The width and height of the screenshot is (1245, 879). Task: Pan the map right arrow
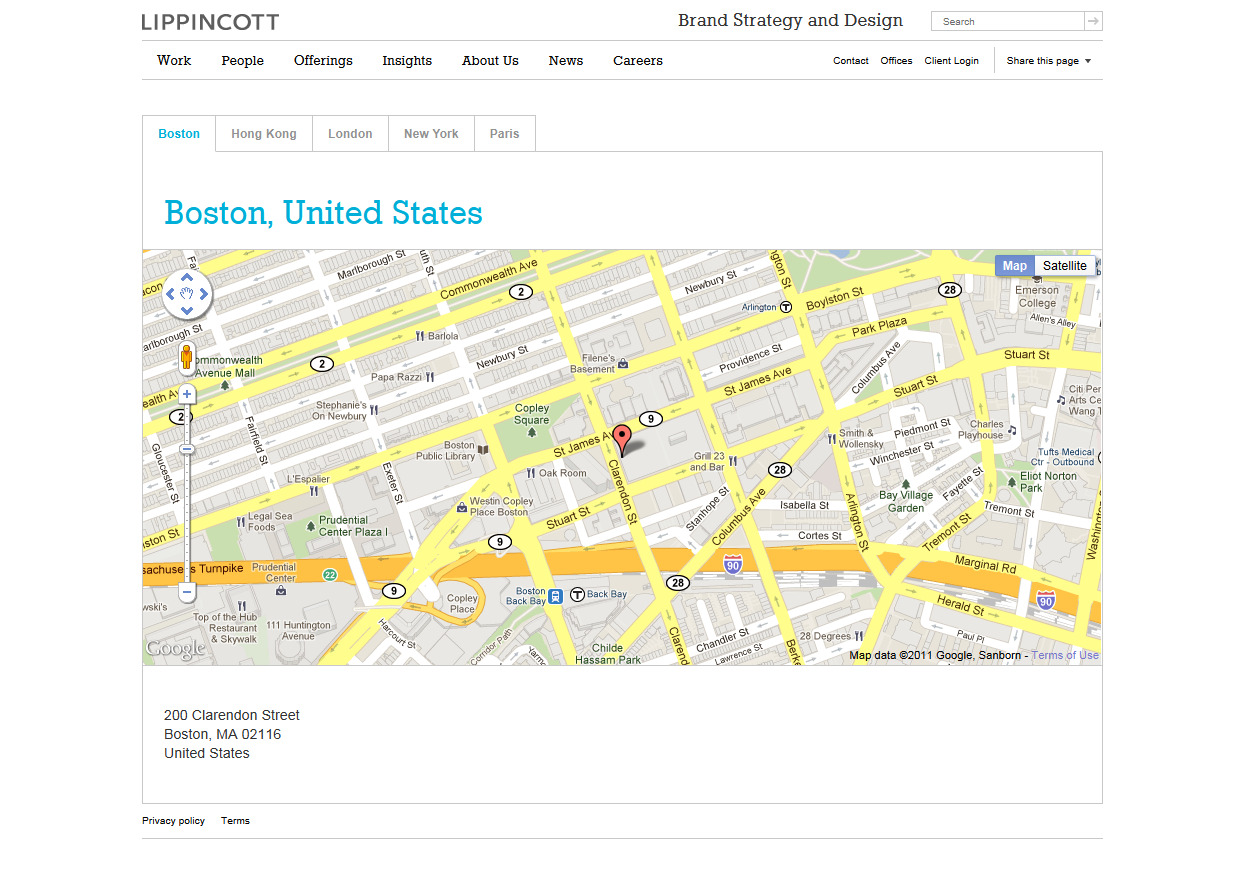click(x=204, y=294)
